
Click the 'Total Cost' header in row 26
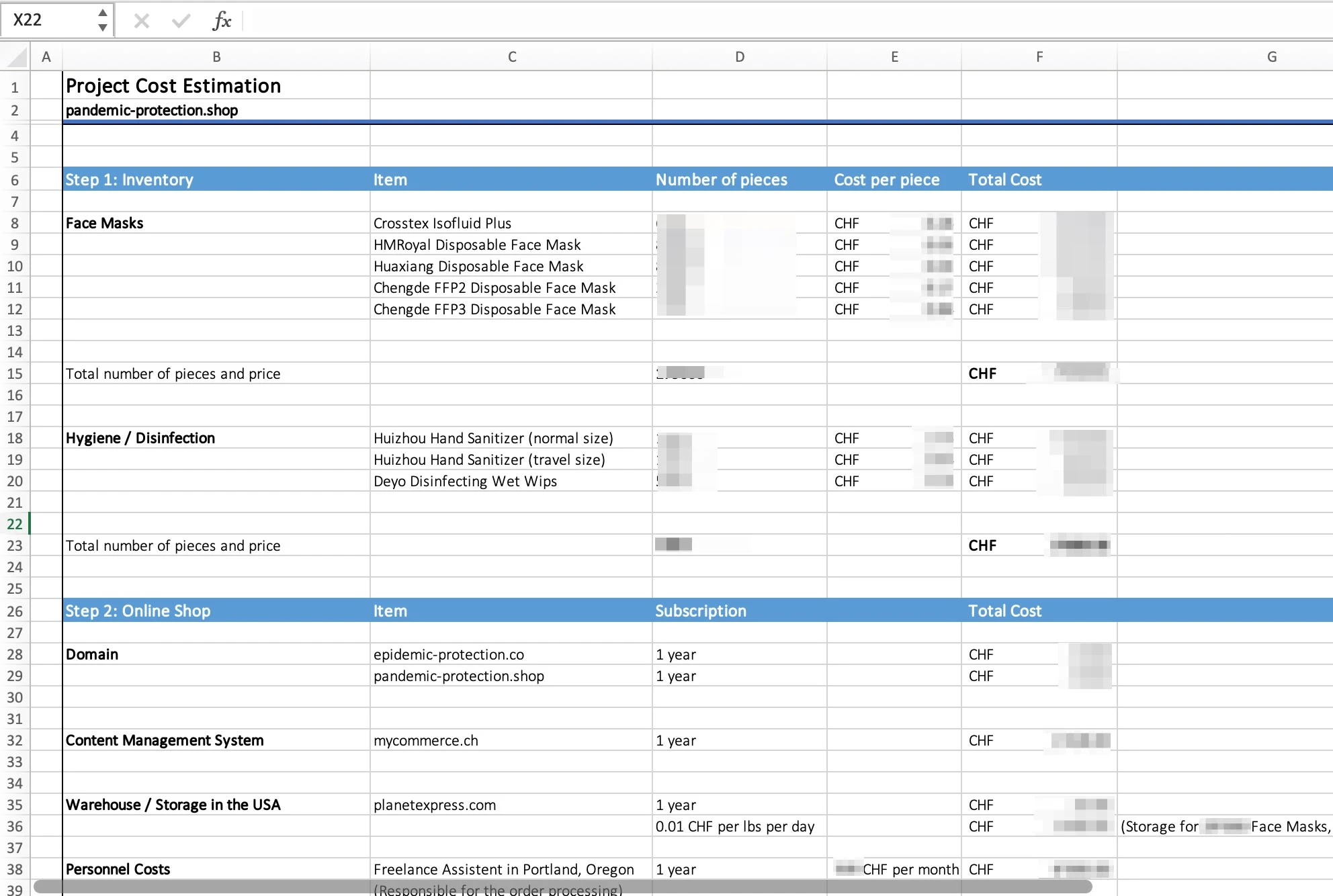point(1039,611)
